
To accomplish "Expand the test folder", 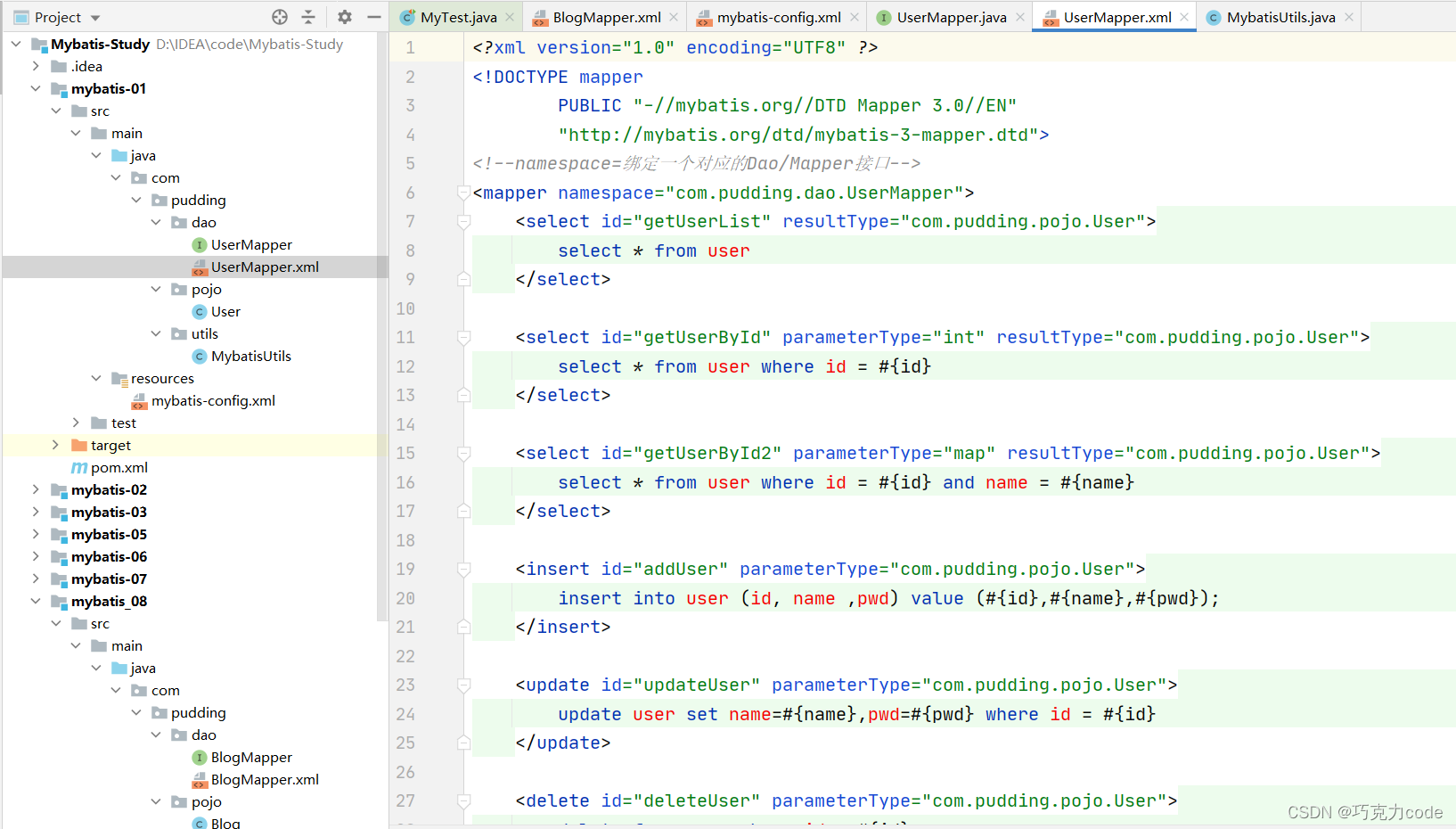I will 76,423.
